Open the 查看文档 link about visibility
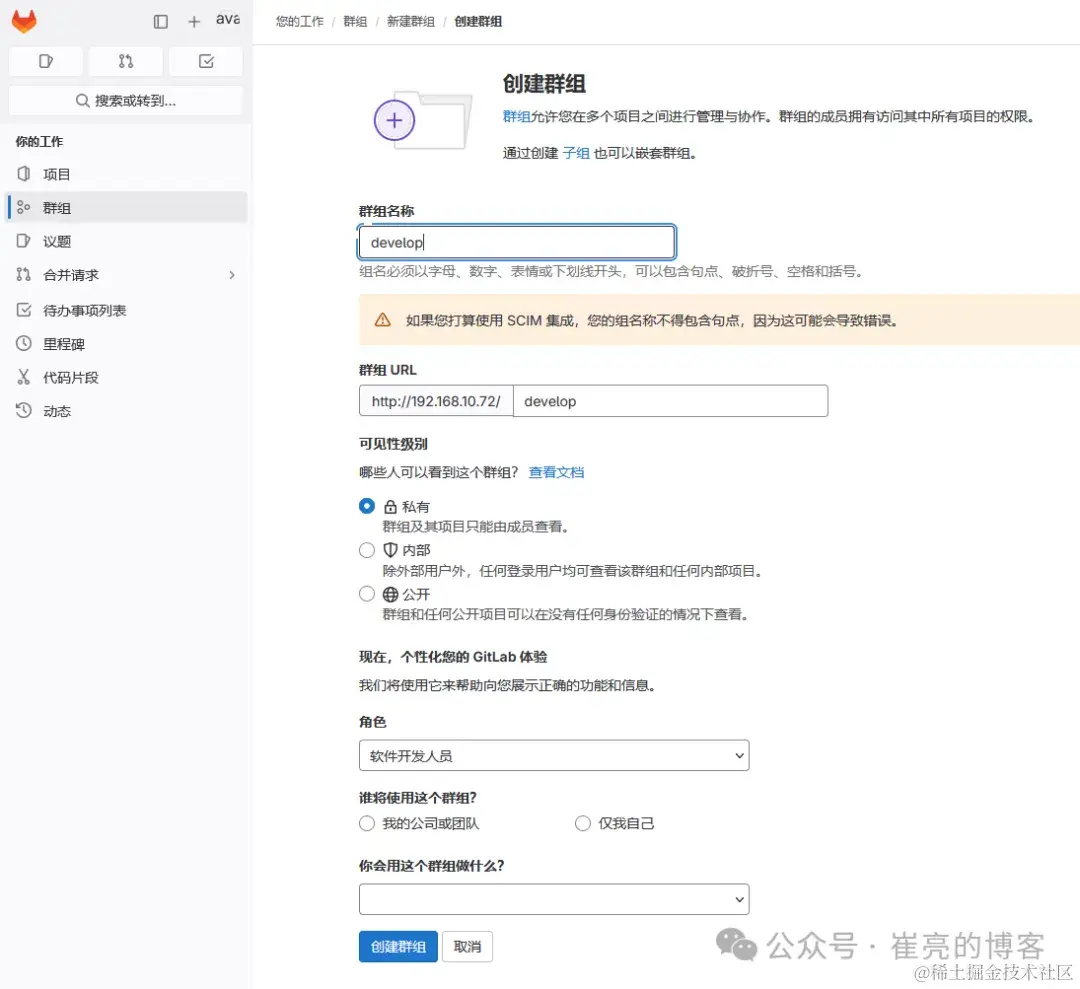 point(556,471)
